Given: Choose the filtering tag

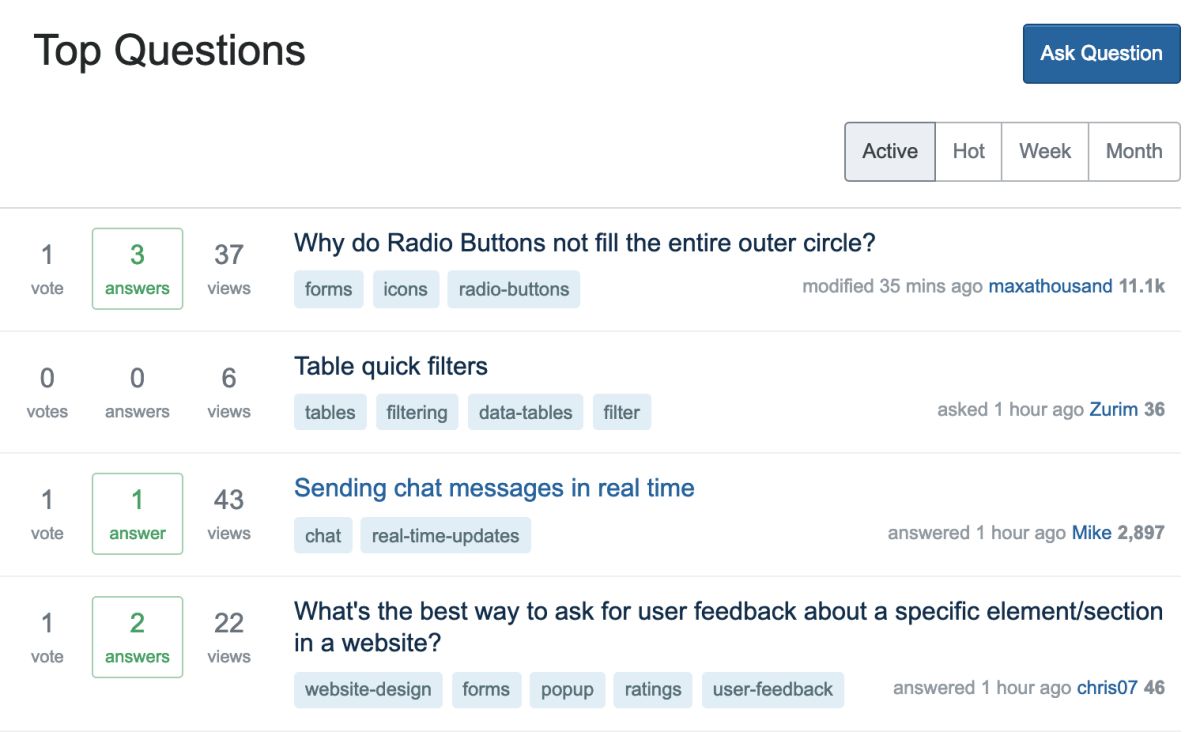Looking at the screenshot, I should pyautogui.click(x=416, y=412).
